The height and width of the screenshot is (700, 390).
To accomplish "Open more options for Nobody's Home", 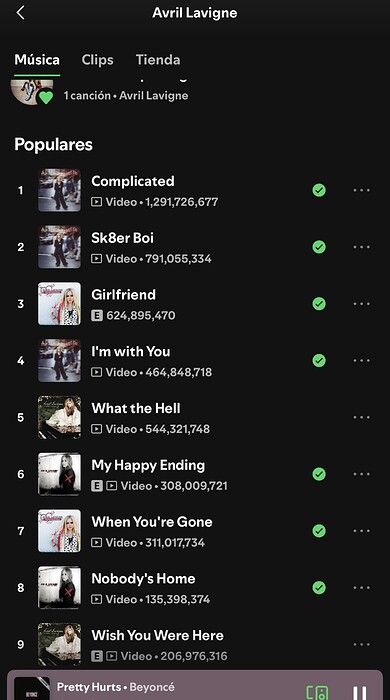I will point(361,588).
